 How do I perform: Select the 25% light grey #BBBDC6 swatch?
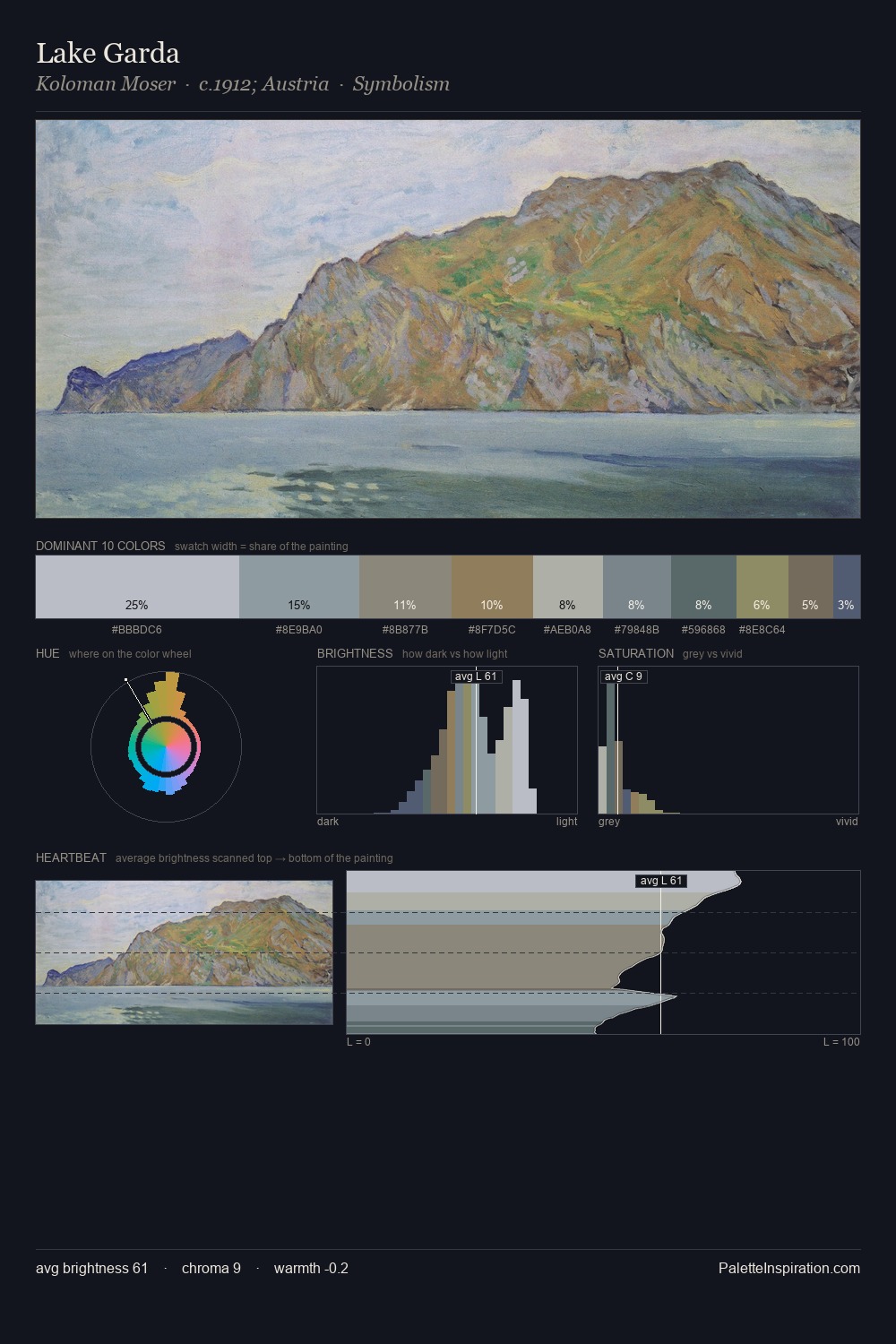137,587
